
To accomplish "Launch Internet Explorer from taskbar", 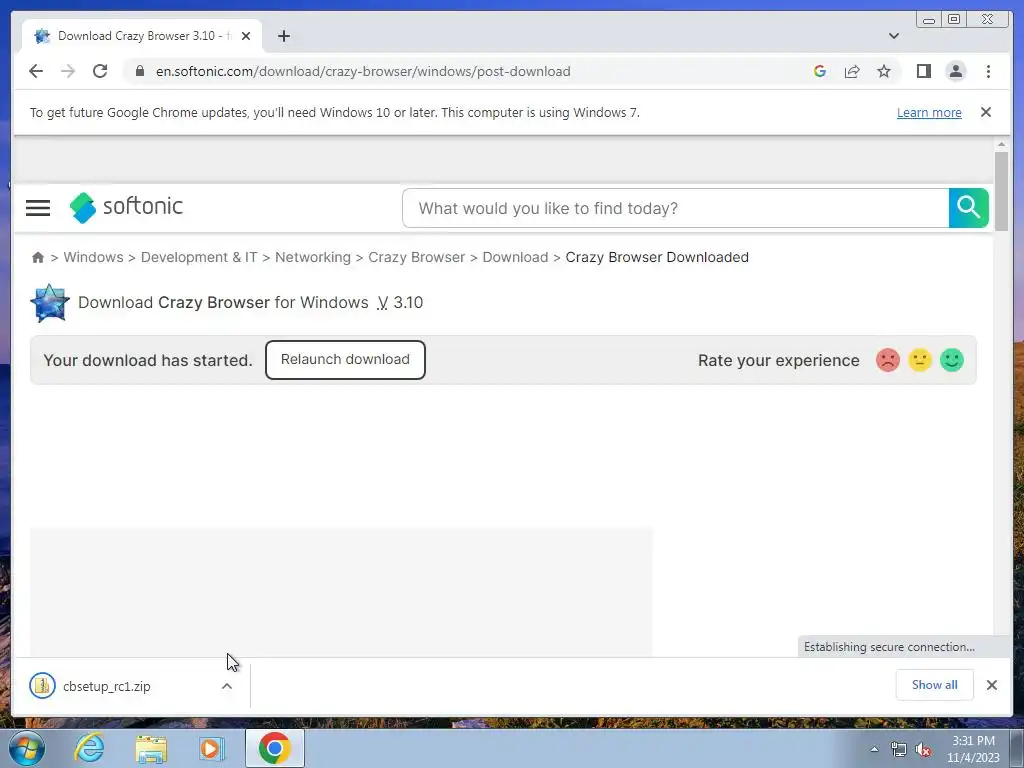I will [x=89, y=748].
